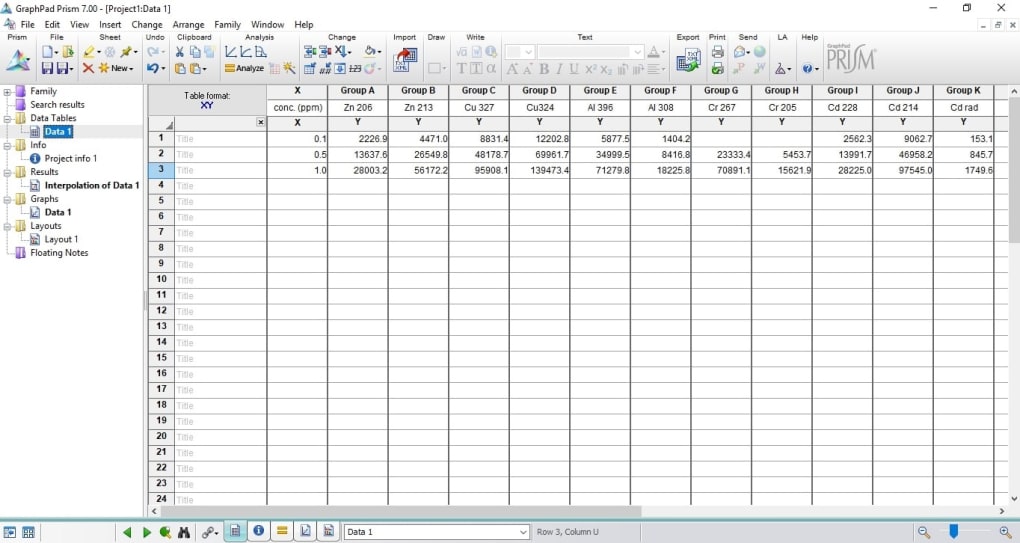Click the row 1 Title field
The image size is (1020, 543).
220,139
